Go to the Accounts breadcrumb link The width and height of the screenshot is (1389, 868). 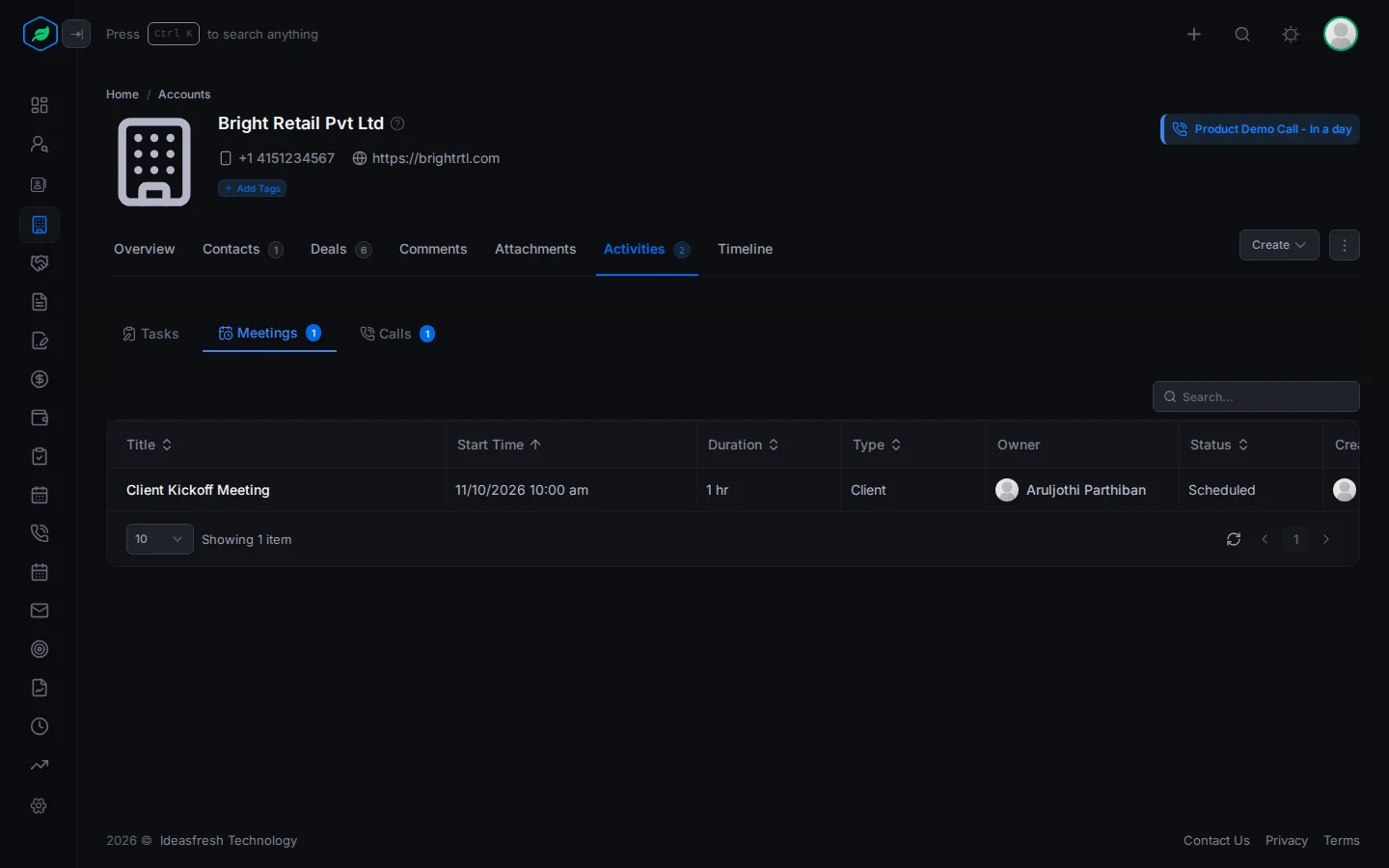pos(184,95)
